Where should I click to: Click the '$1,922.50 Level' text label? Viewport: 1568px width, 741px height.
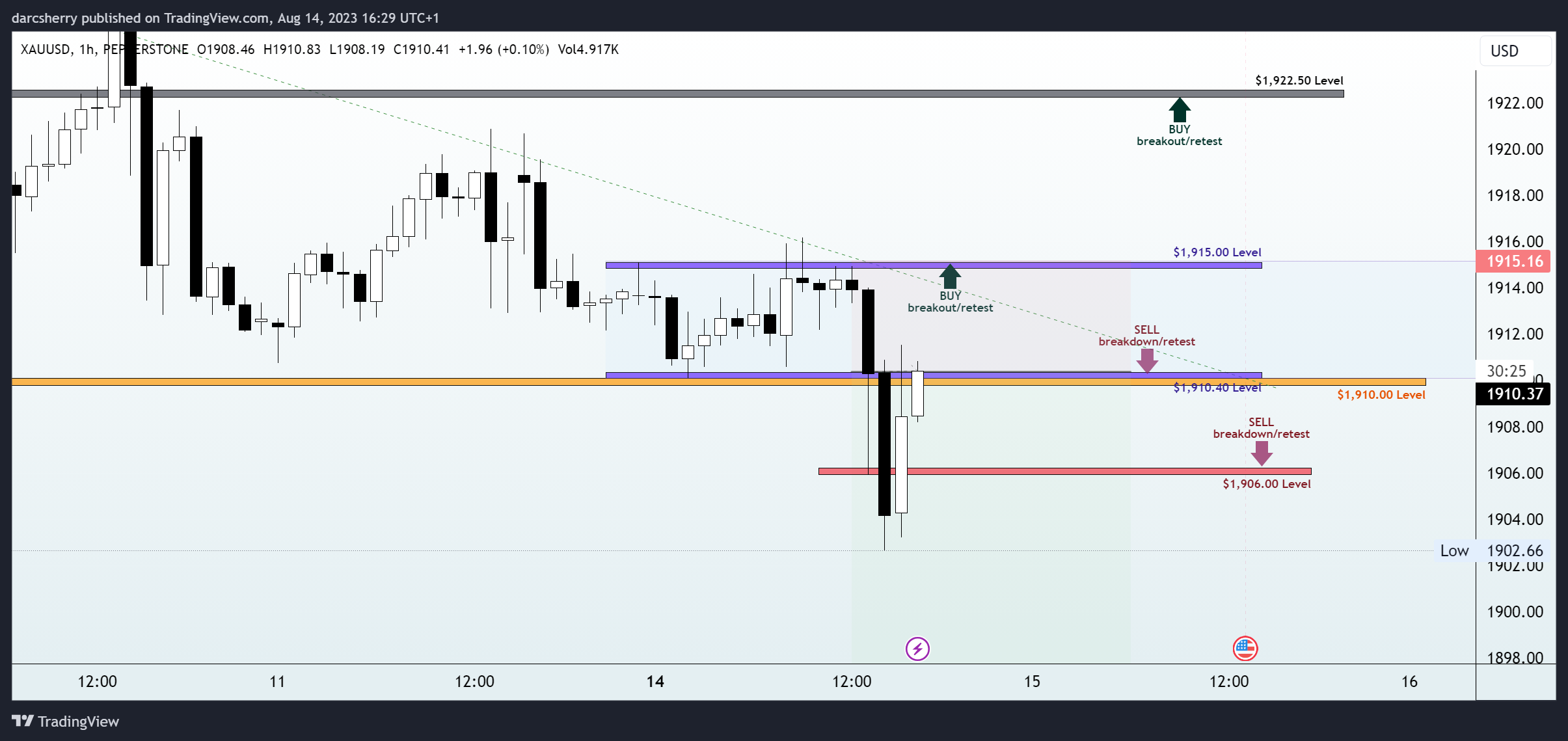click(1299, 81)
